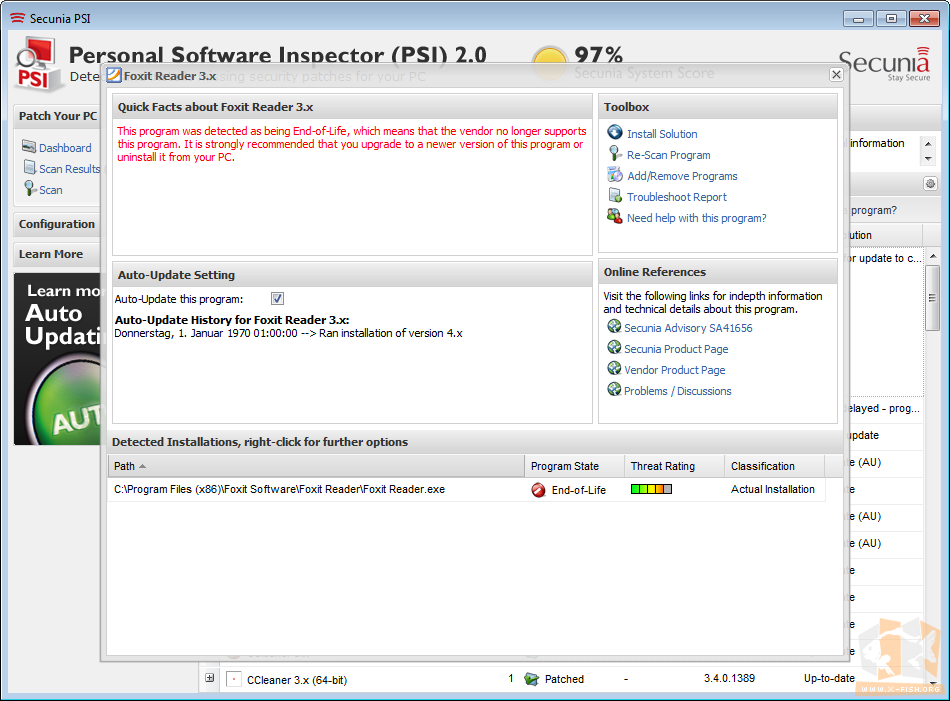Open the Secunia Product Page link
Screen dimensions: 950x701
coord(676,349)
